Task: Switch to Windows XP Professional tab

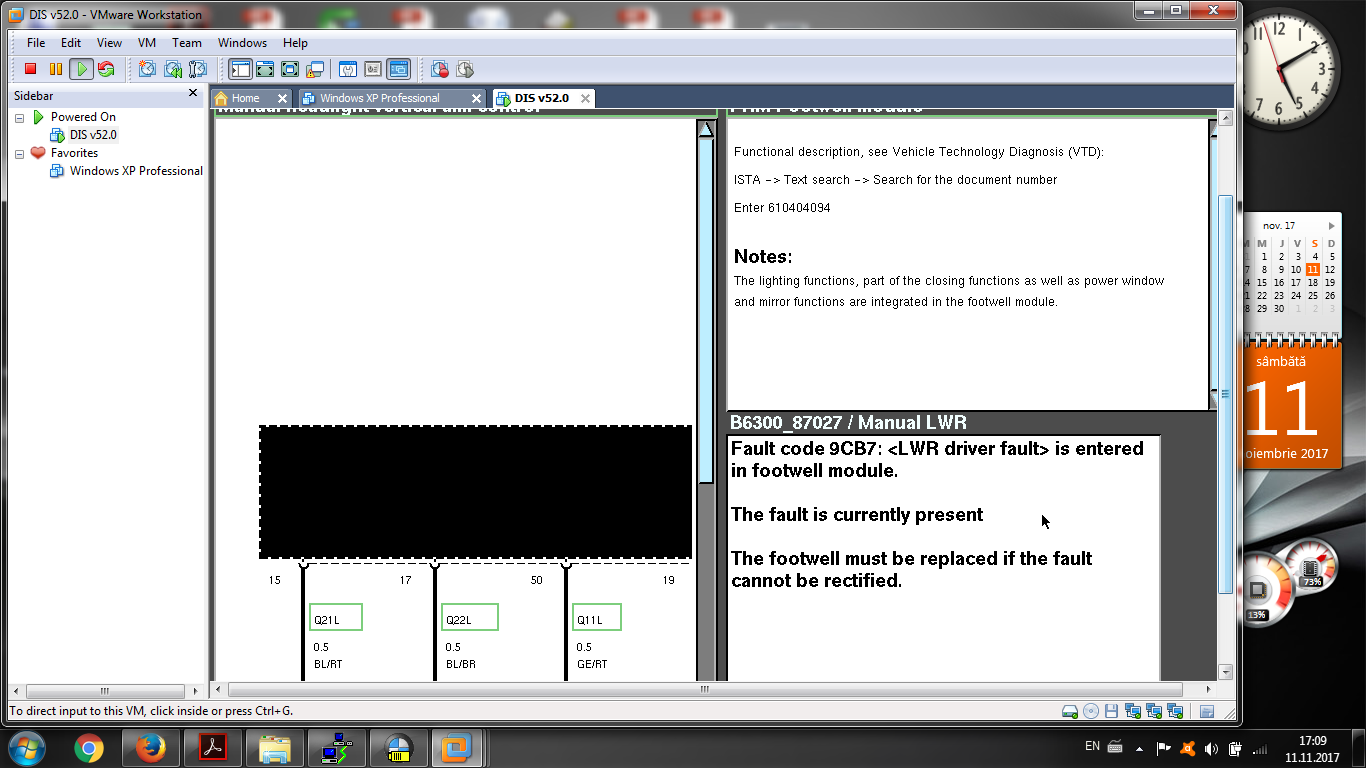Action: coord(380,98)
